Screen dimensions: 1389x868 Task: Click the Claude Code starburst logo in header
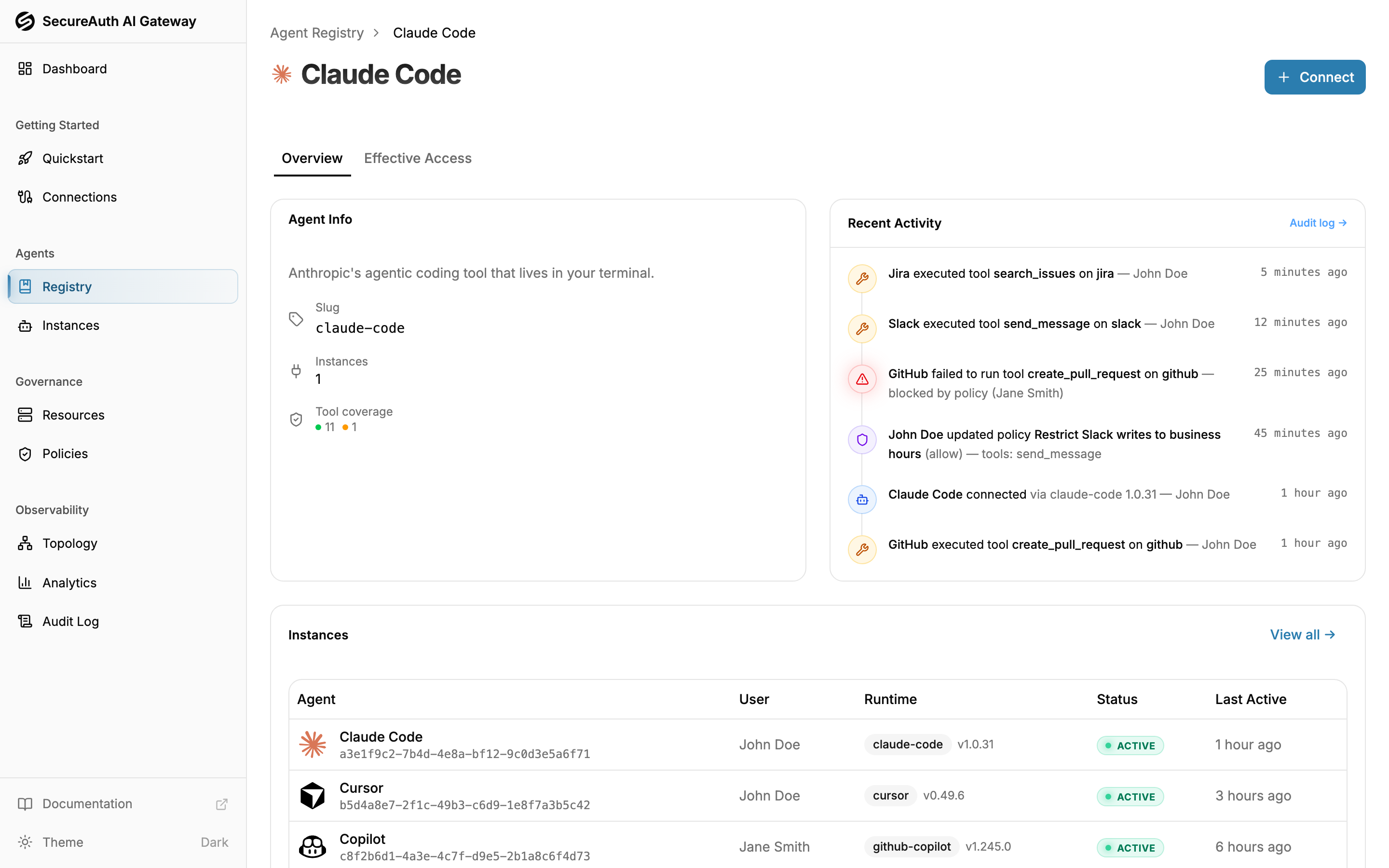pos(281,74)
